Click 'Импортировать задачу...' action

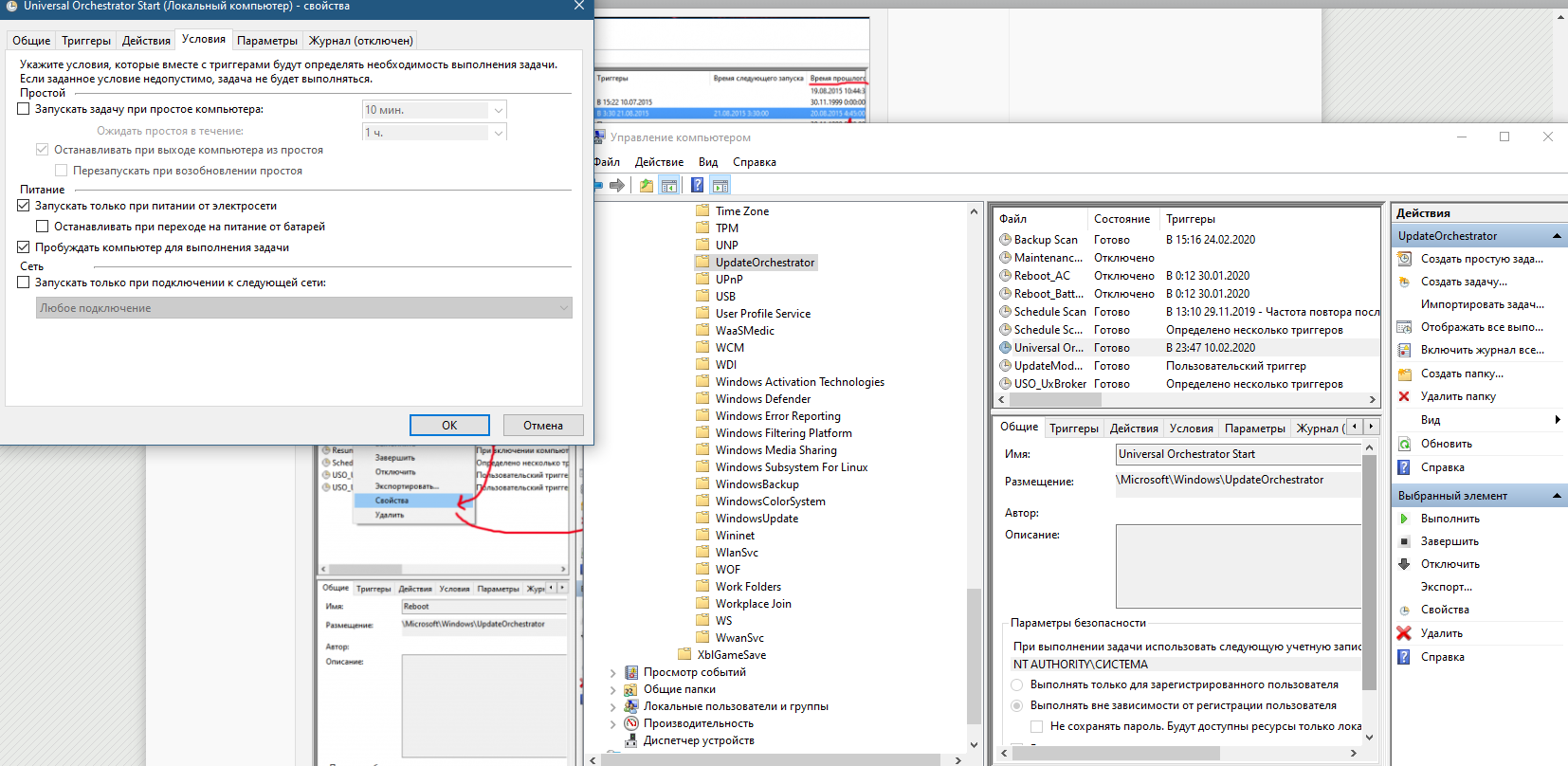pos(1482,304)
